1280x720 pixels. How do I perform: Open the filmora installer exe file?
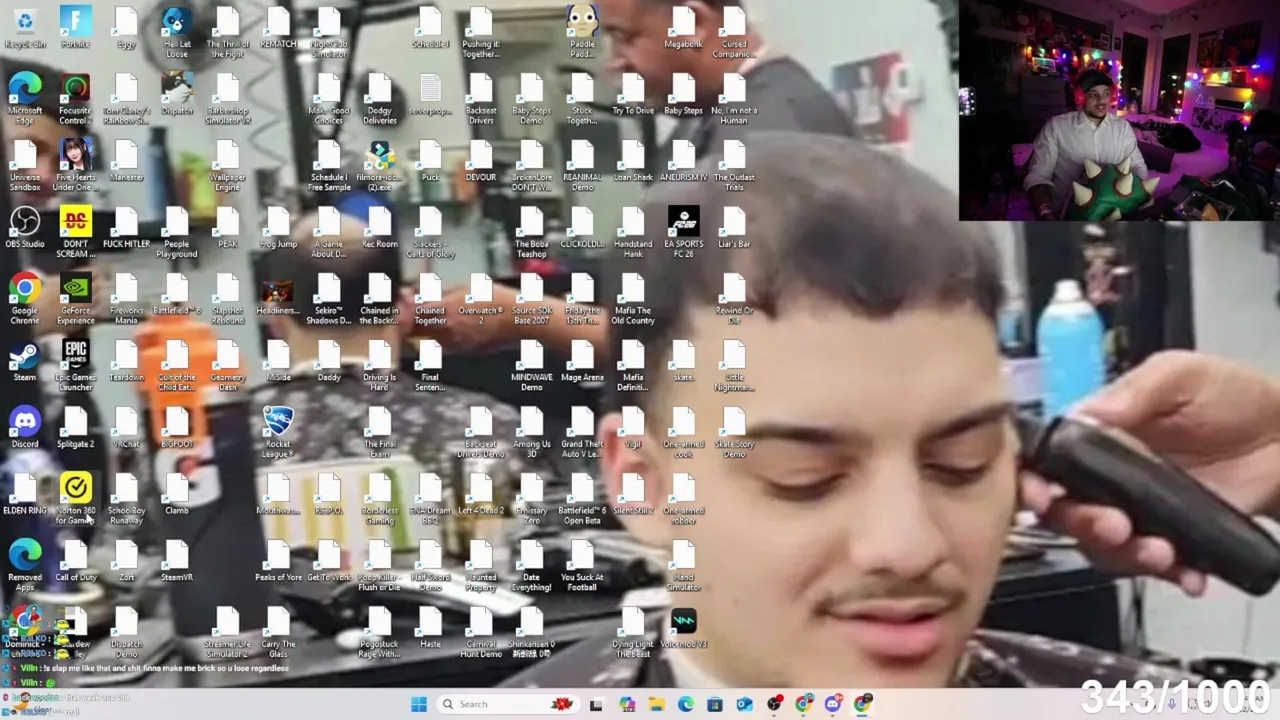point(379,165)
